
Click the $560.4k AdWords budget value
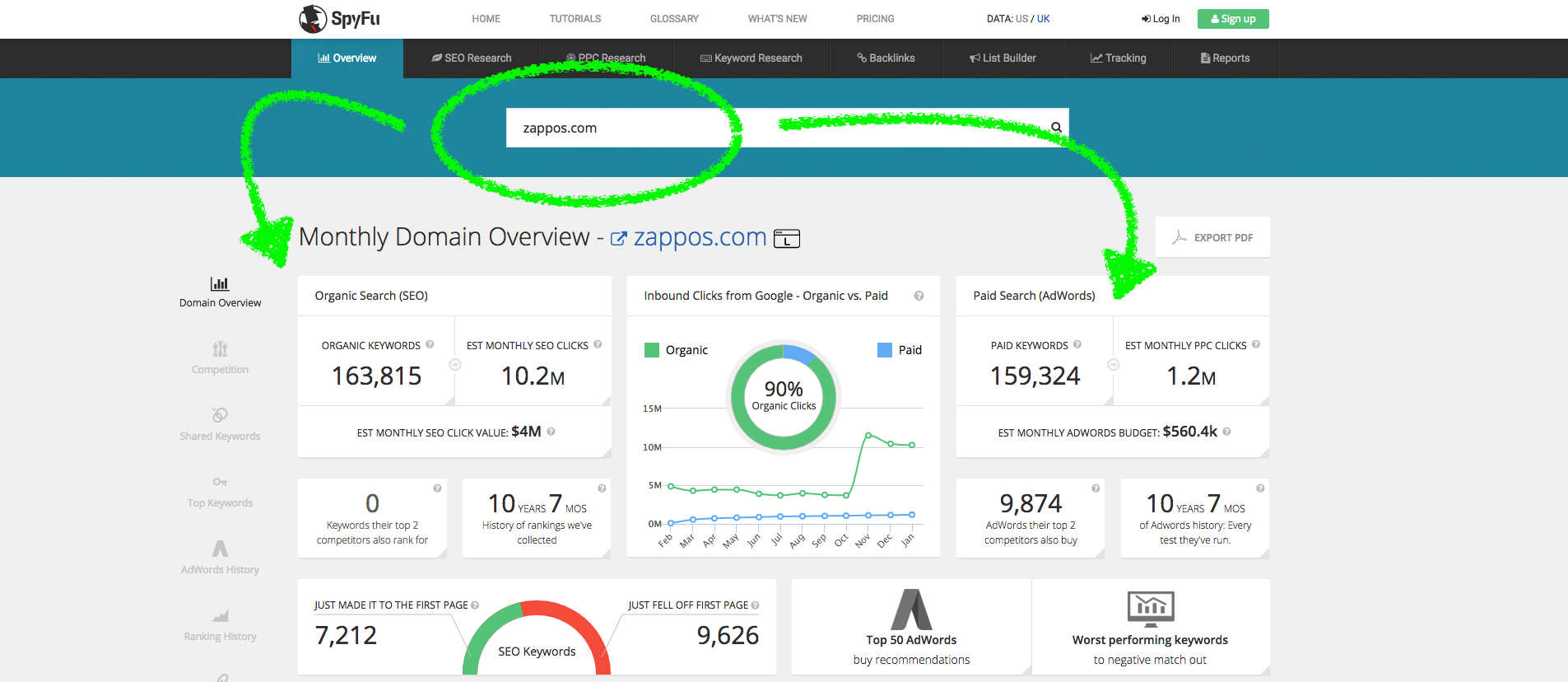[x=1189, y=431]
